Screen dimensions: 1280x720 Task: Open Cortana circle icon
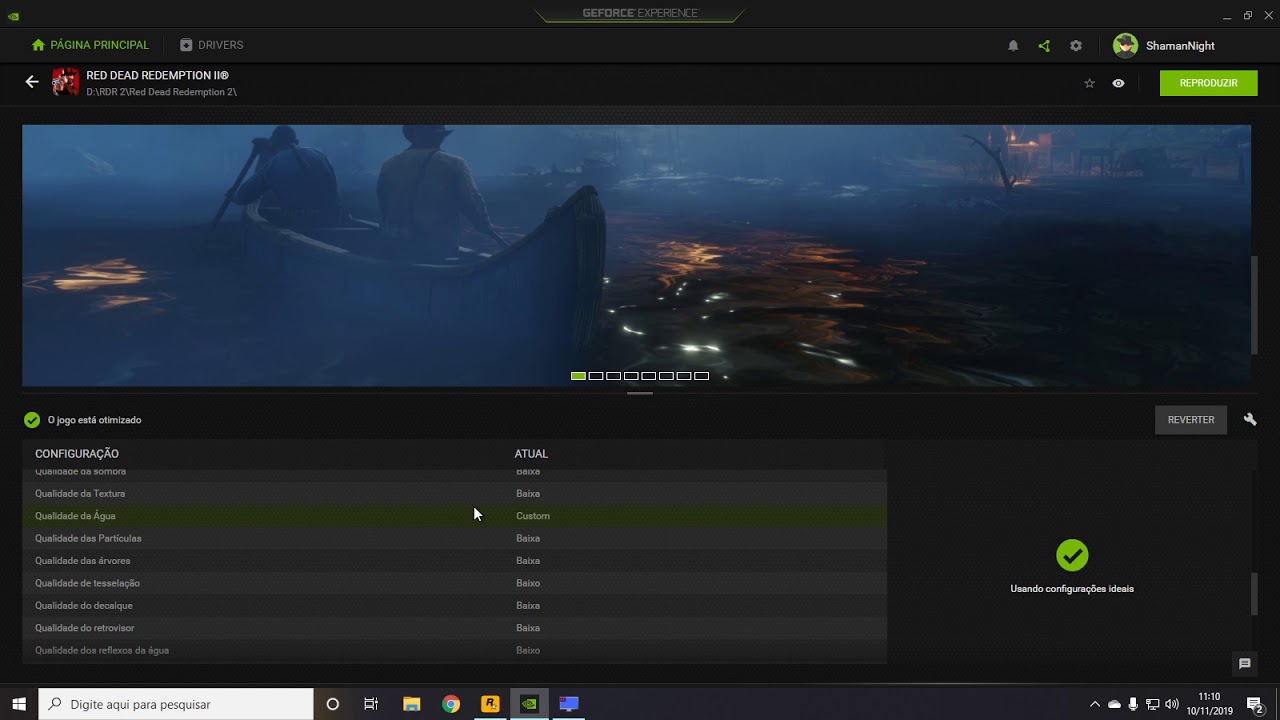click(x=333, y=704)
